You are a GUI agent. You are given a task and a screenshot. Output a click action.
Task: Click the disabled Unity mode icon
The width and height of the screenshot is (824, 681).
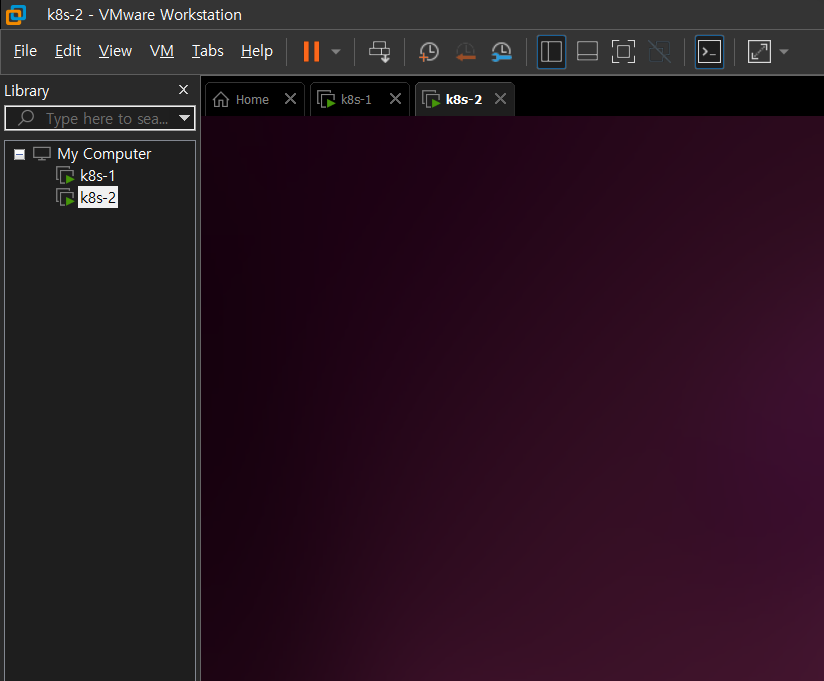660,51
